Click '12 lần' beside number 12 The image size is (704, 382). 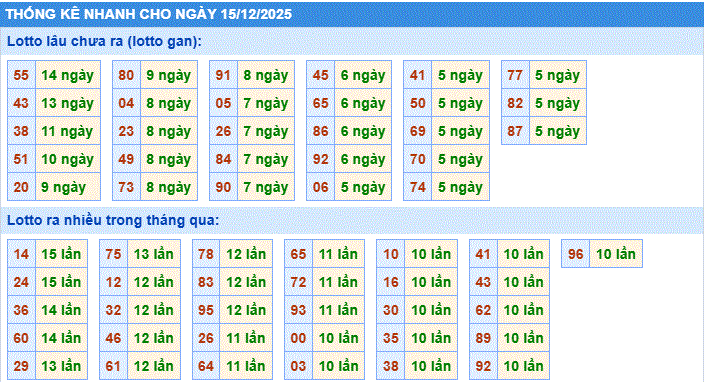pyautogui.click(x=154, y=282)
